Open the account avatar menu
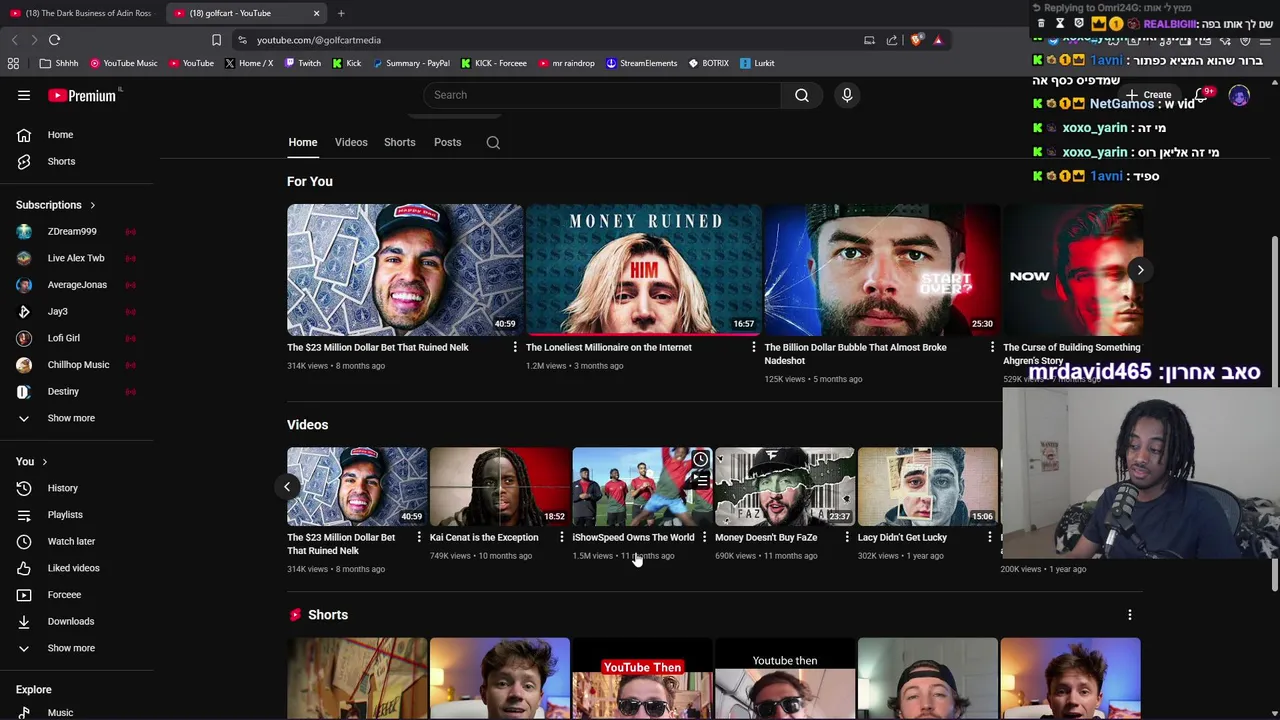 click(1239, 95)
